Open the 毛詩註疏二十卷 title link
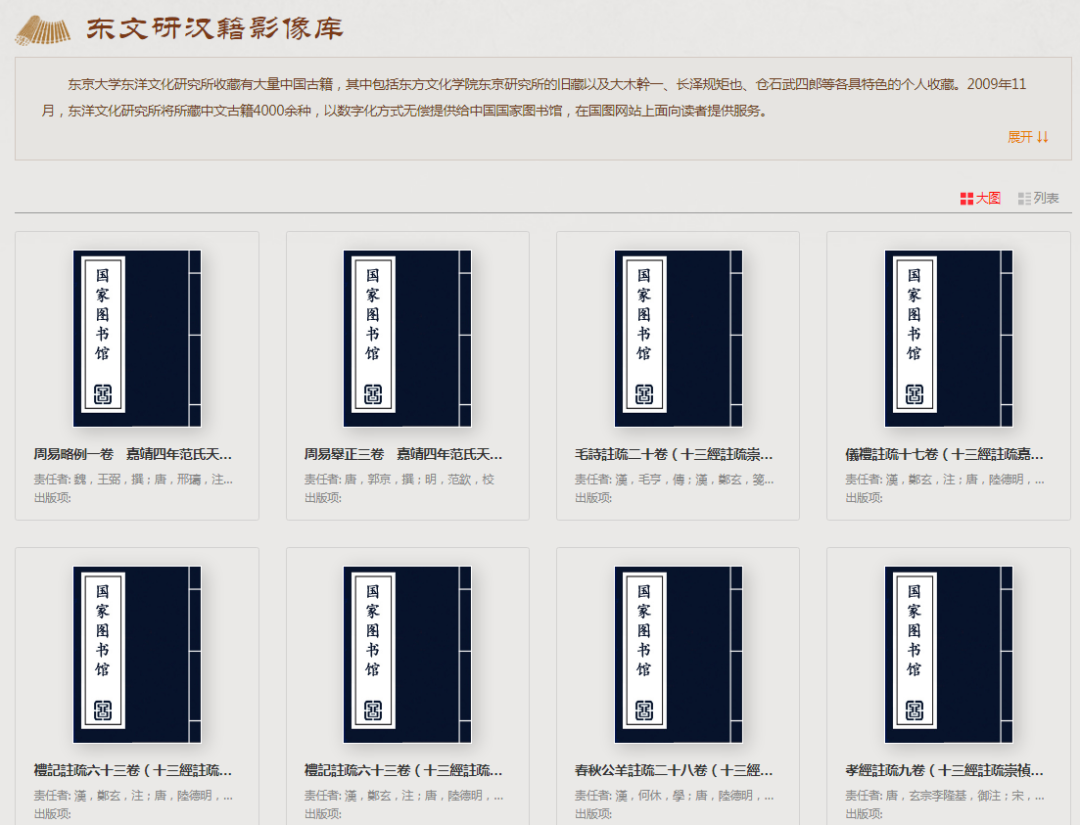 click(674, 455)
